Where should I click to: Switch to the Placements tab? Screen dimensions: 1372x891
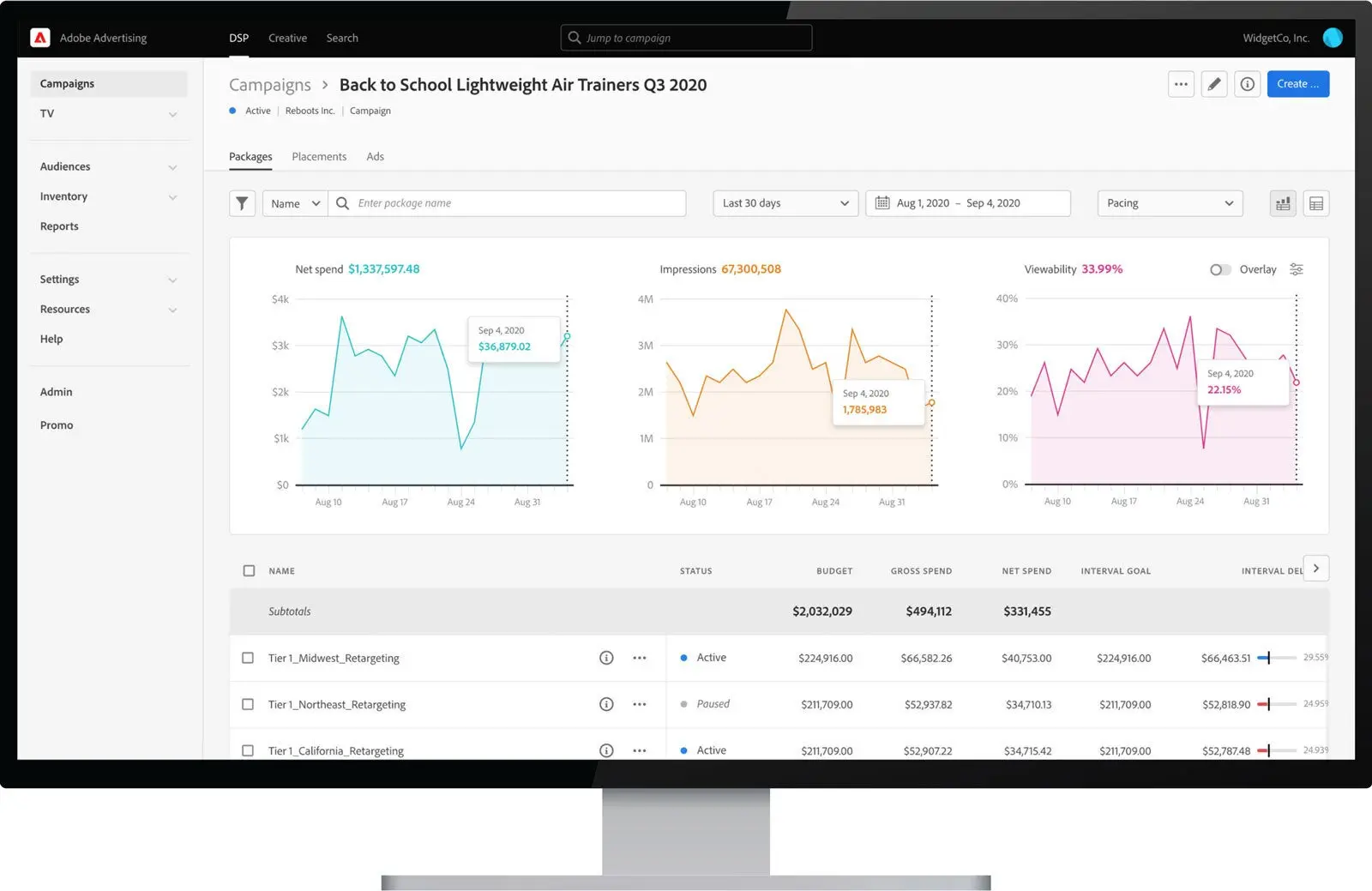(x=319, y=156)
